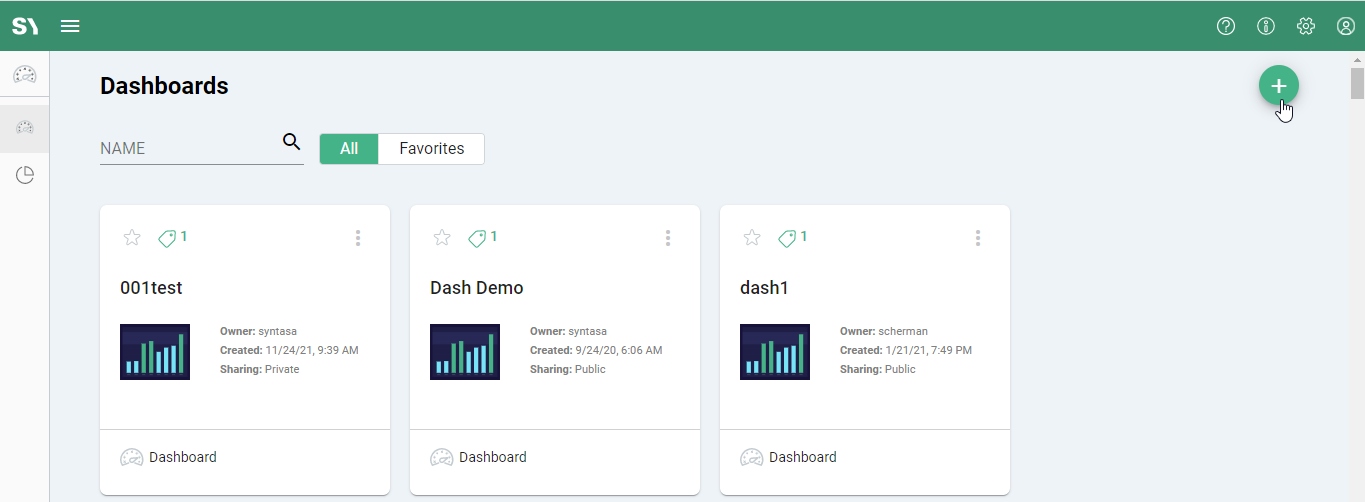Click the help question mark icon

tap(1226, 26)
